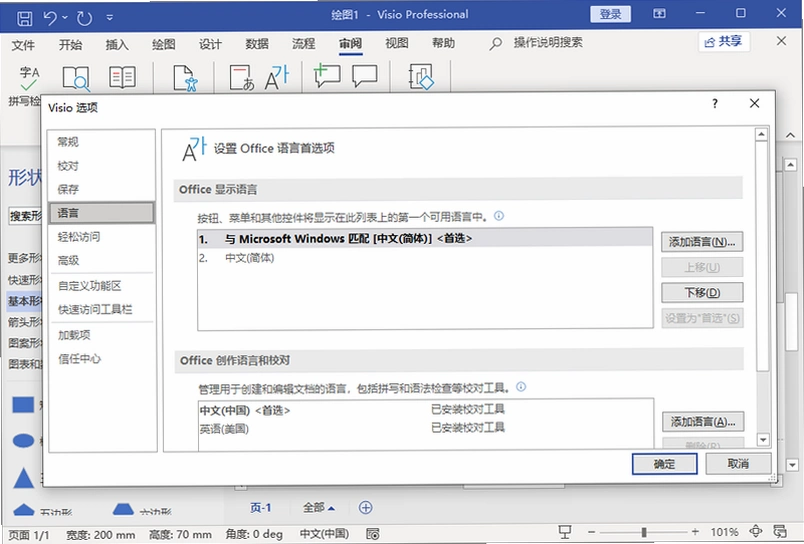Click the Undo arrow icon
The height and width of the screenshot is (544, 804).
pyautogui.click(x=50, y=18)
